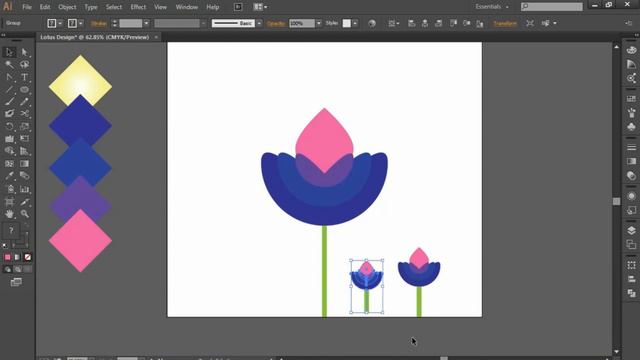Image resolution: width=640 pixels, height=360 pixels.
Task: Select the Ellipse shape tool
Action: point(24,89)
